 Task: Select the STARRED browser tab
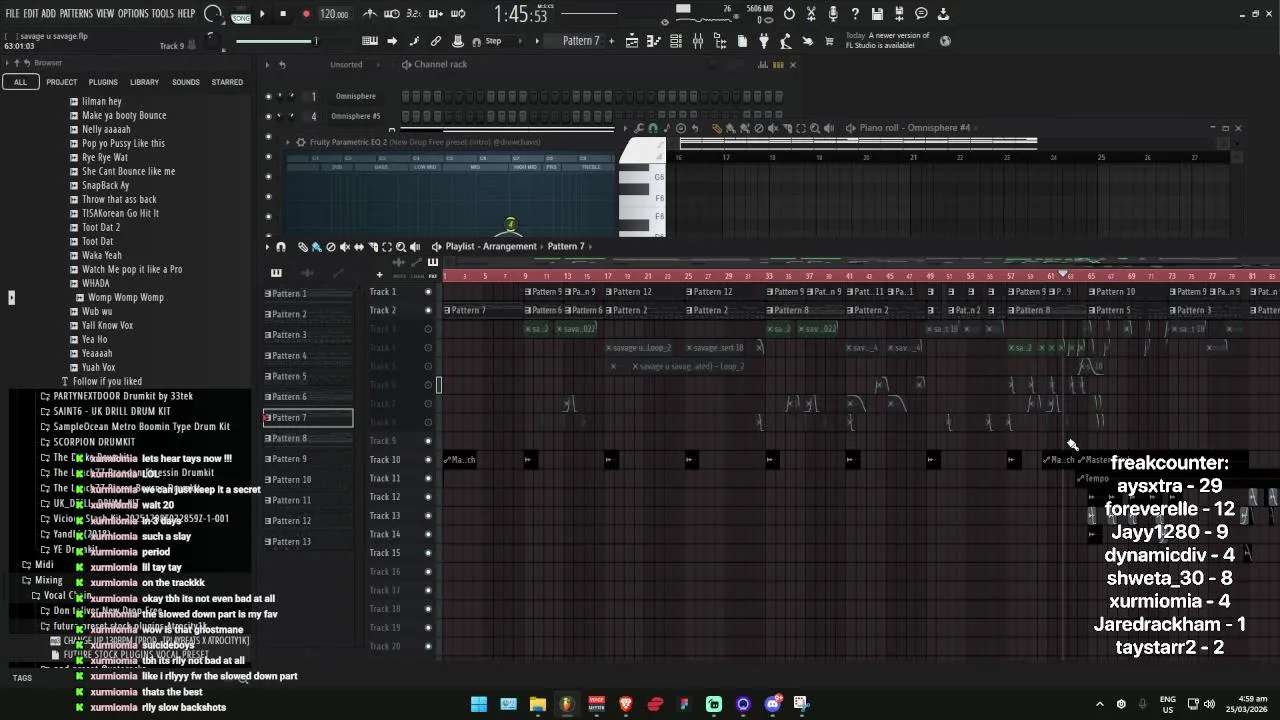click(x=227, y=82)
